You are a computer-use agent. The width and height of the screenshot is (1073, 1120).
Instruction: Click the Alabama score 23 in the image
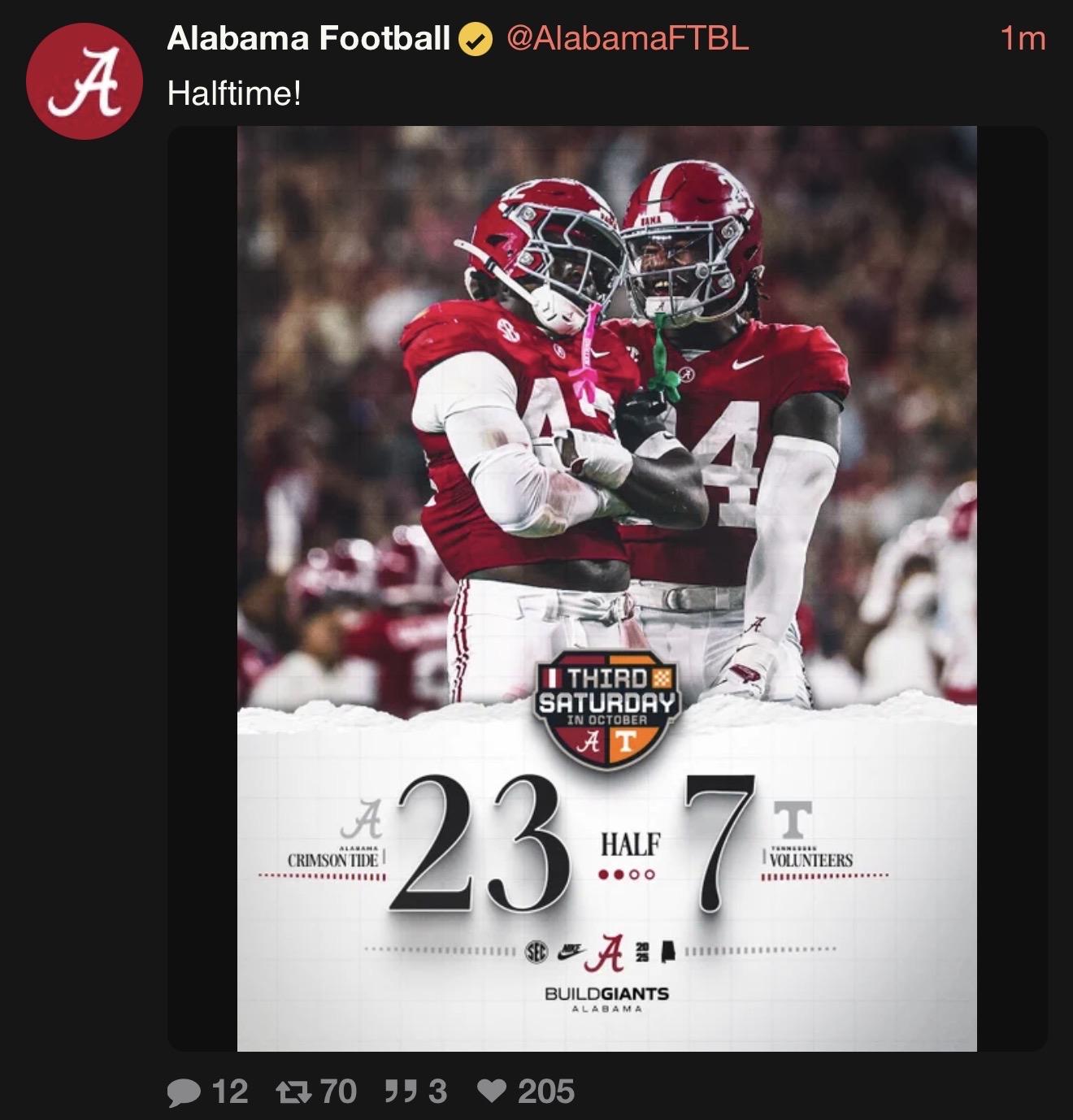pyautogui.click(x=481, y=844)
